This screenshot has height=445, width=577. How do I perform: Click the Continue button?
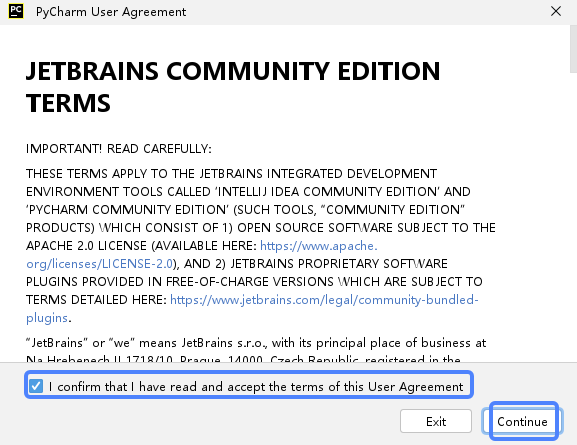click(522, 421)
